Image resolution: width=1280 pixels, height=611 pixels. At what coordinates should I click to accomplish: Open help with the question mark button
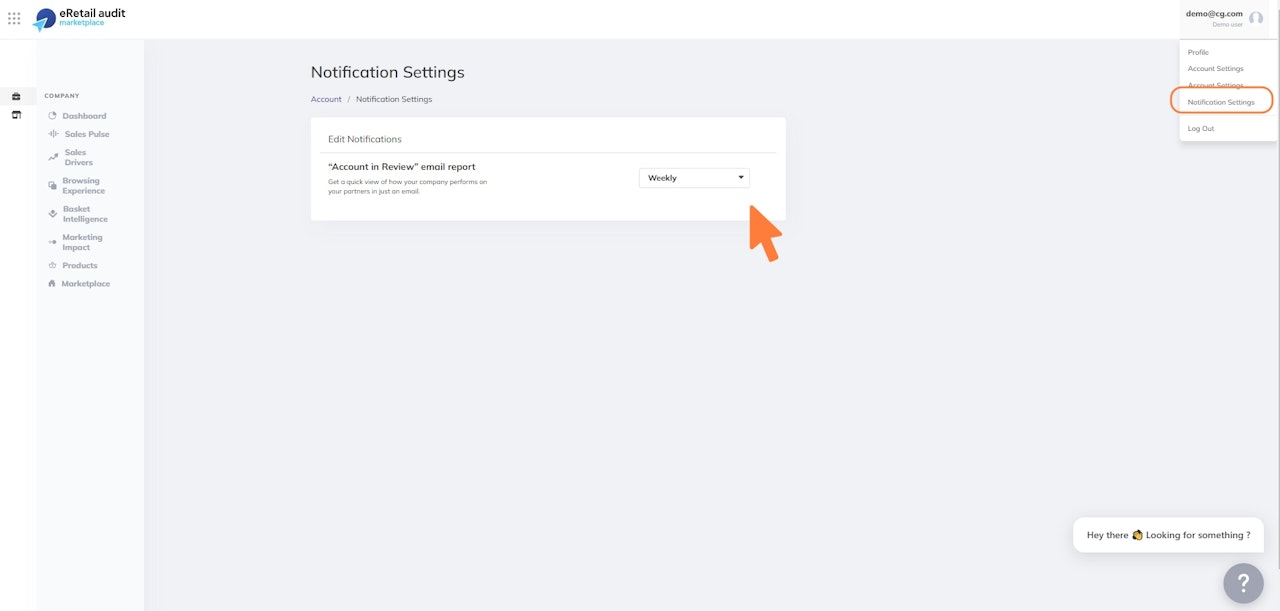coord(1243,582)
